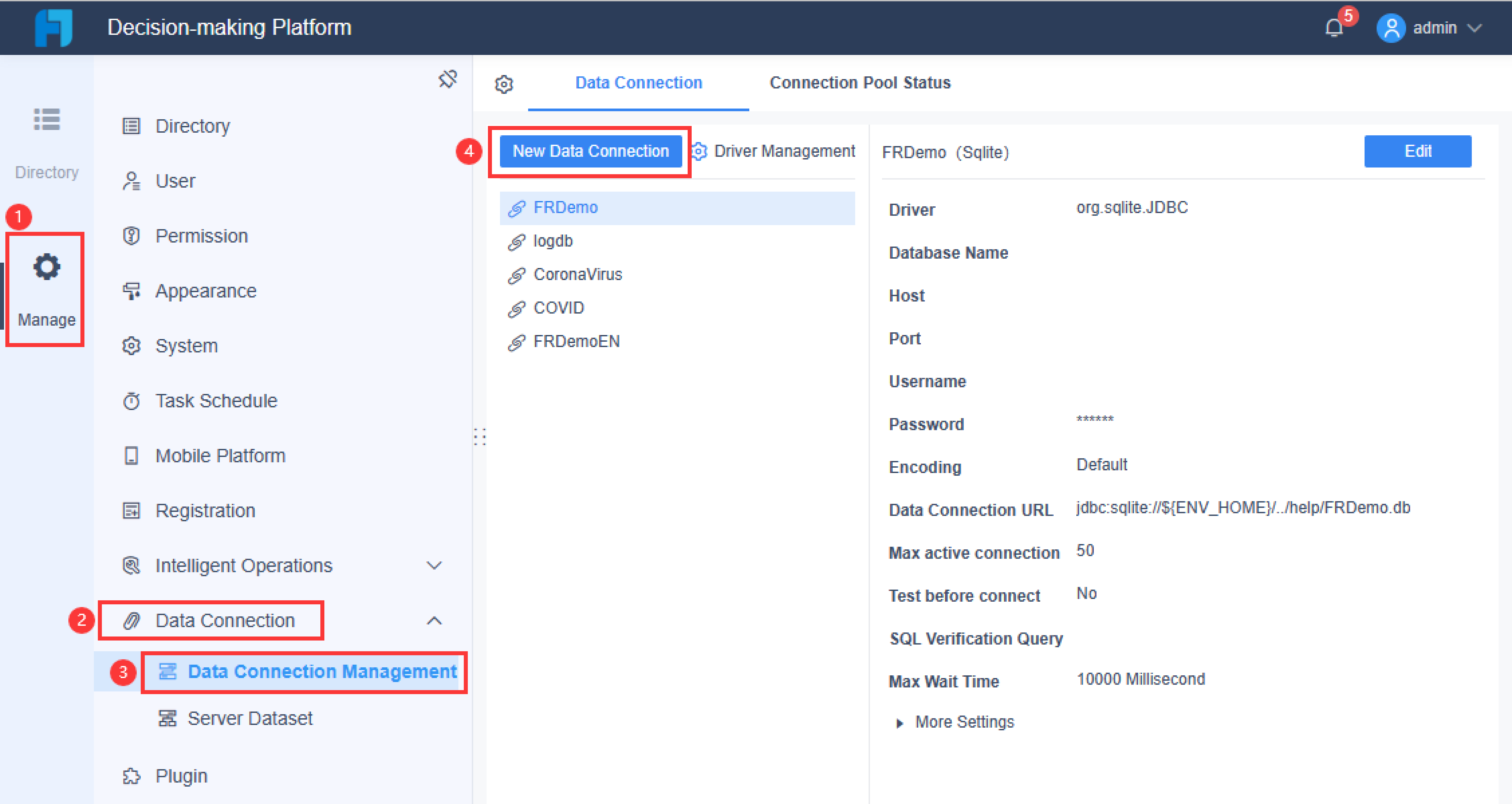Click the Mobile Platform phone icon

tap(131, 455)
